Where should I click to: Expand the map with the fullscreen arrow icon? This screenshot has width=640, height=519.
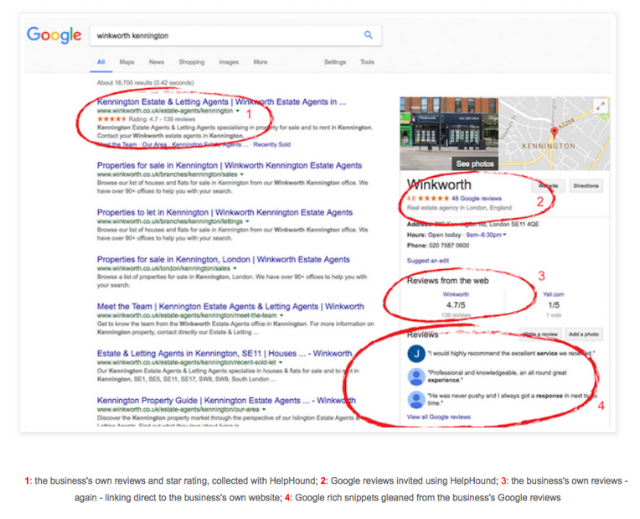point(600,107)
